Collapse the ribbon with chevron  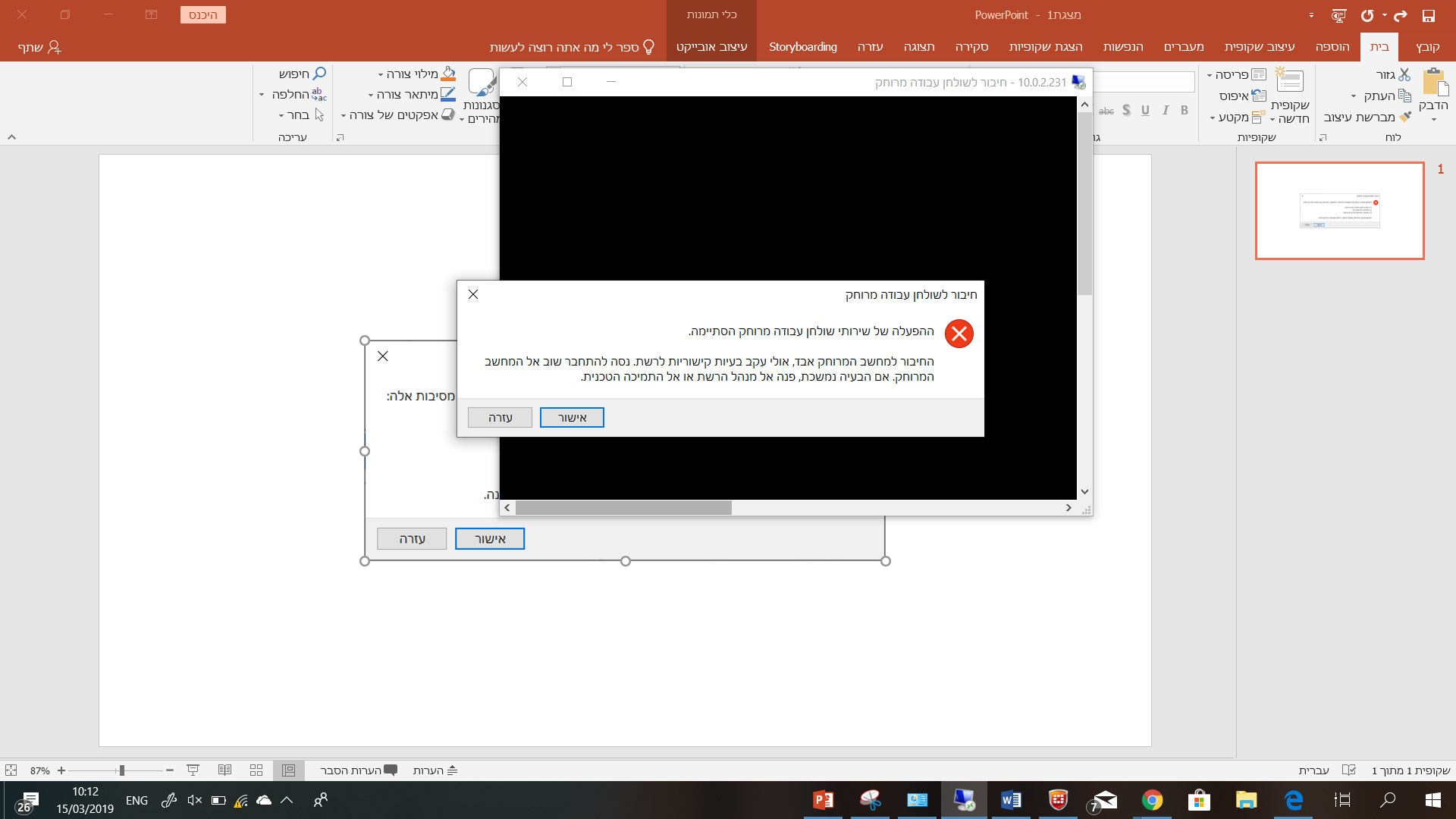coord(11,137)
